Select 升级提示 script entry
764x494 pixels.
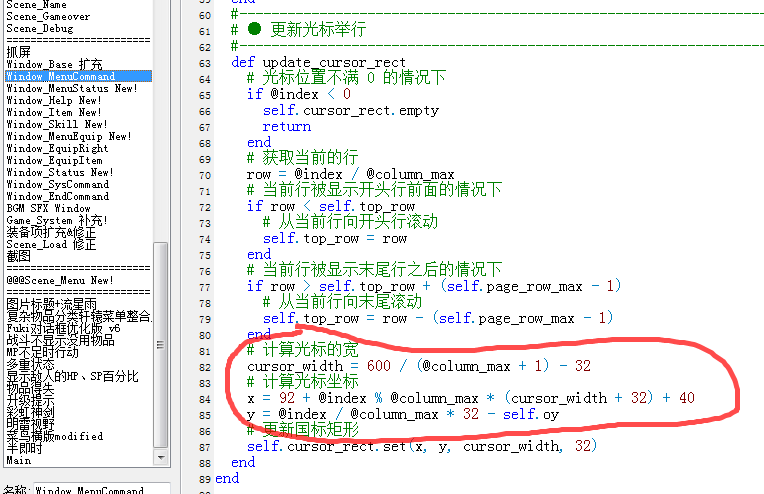coord(30,400)
